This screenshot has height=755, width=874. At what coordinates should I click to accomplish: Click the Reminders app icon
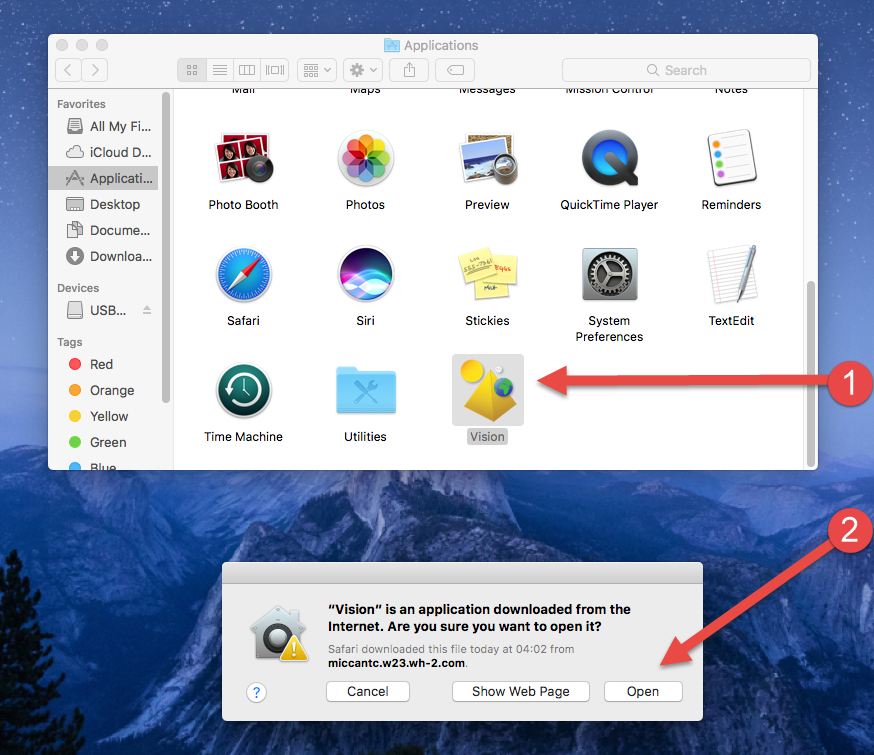tap(731, 158)
